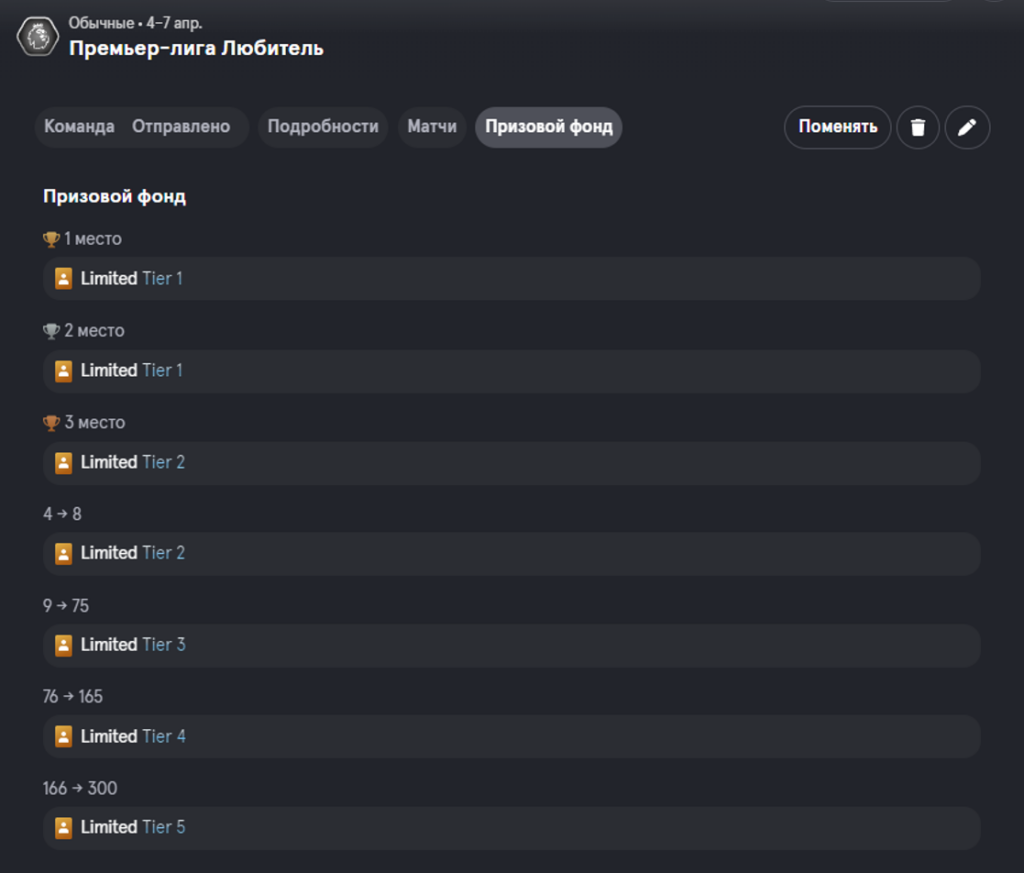Select the Призовой фонд tab
This screenshot has height=873, width=1024.
pos(549,127)
